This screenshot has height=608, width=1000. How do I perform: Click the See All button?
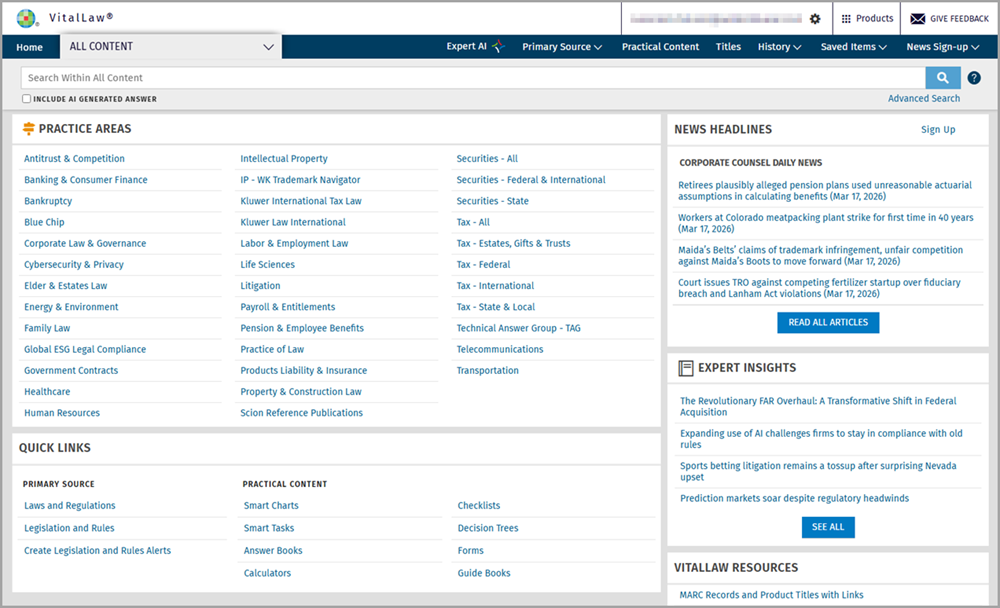tap(828, 527)
